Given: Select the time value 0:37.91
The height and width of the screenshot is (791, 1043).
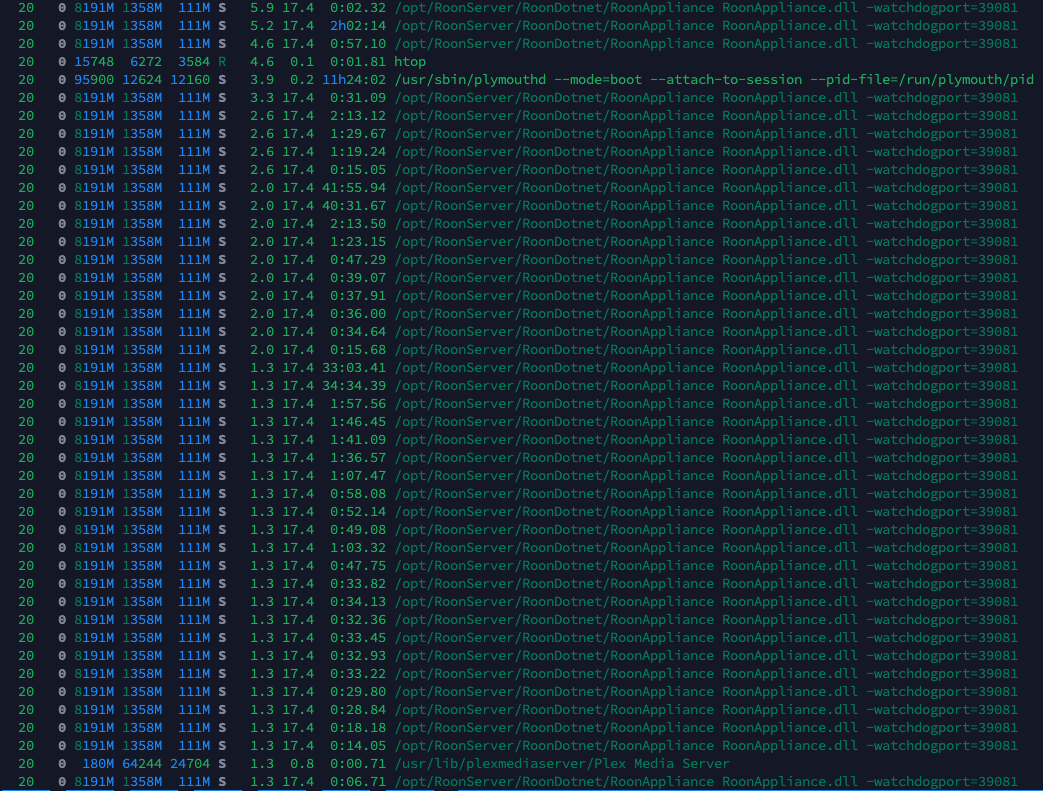Looking at the screenshot, I should point(358,295).
